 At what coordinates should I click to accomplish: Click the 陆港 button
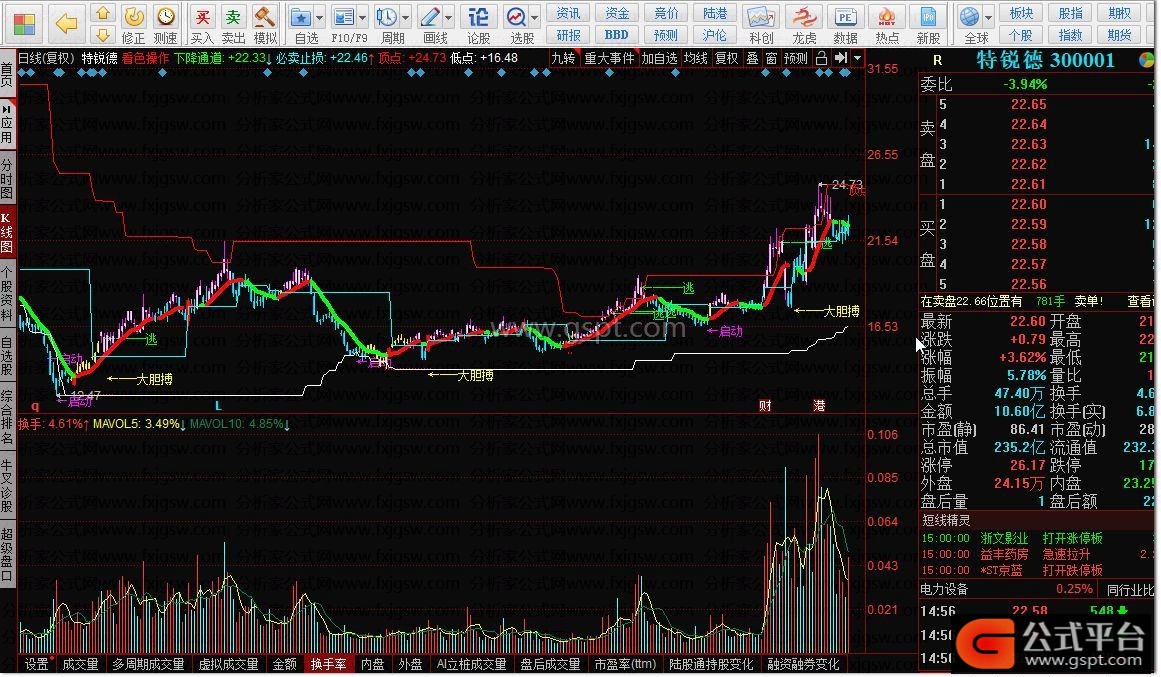pyautogui.click(x=715, y=13)
